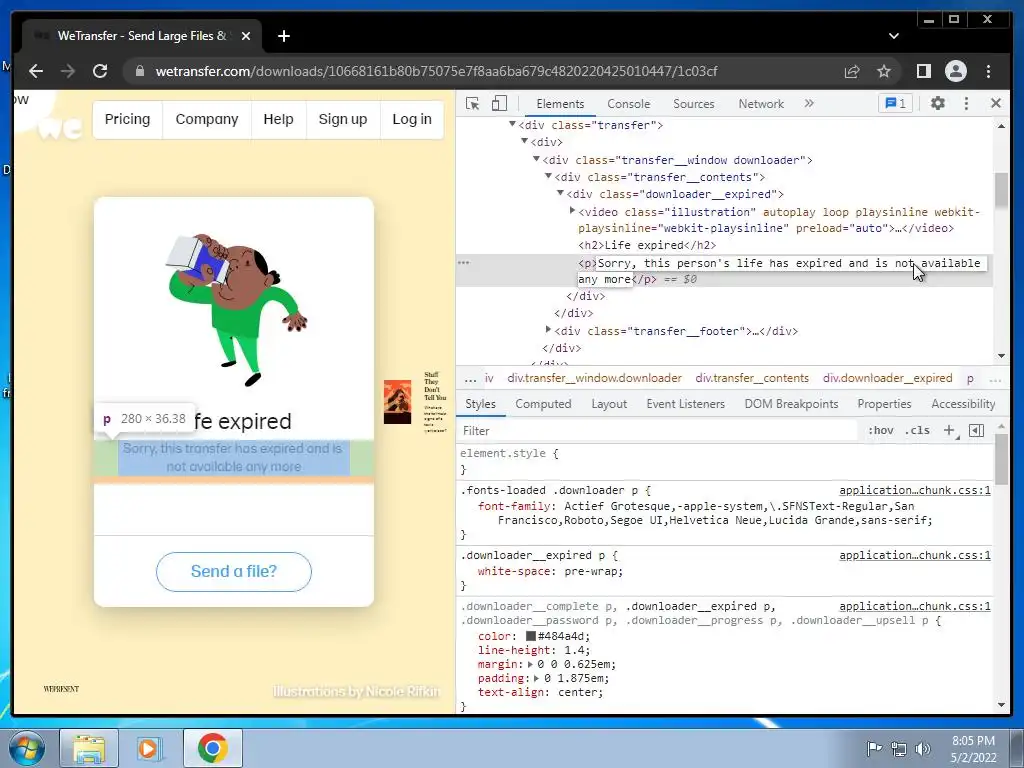The height and width of the screenshot is (768, 1024).
Task: Open the Help link
Action: click(x=278, y=120)
